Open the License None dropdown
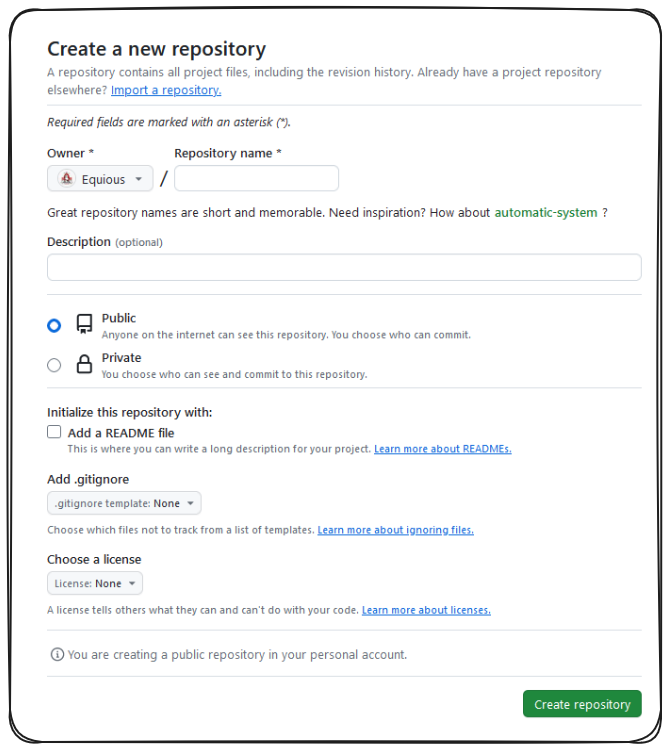Image resolution: width=671 pixels, height=752 pixels. click(x=95, y=583)
